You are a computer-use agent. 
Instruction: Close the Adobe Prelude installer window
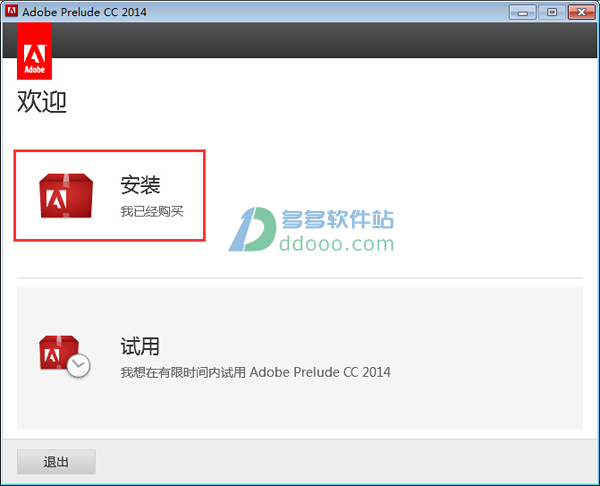coord(581,12)
